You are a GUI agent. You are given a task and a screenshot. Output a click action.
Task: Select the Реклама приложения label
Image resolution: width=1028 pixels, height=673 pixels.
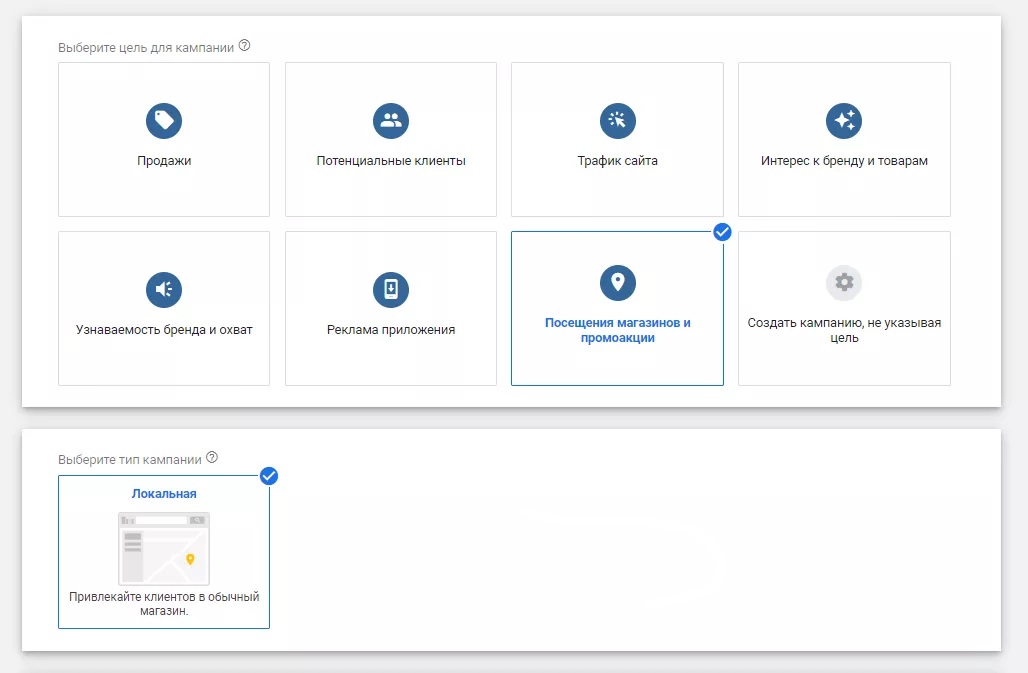[391, 330]
